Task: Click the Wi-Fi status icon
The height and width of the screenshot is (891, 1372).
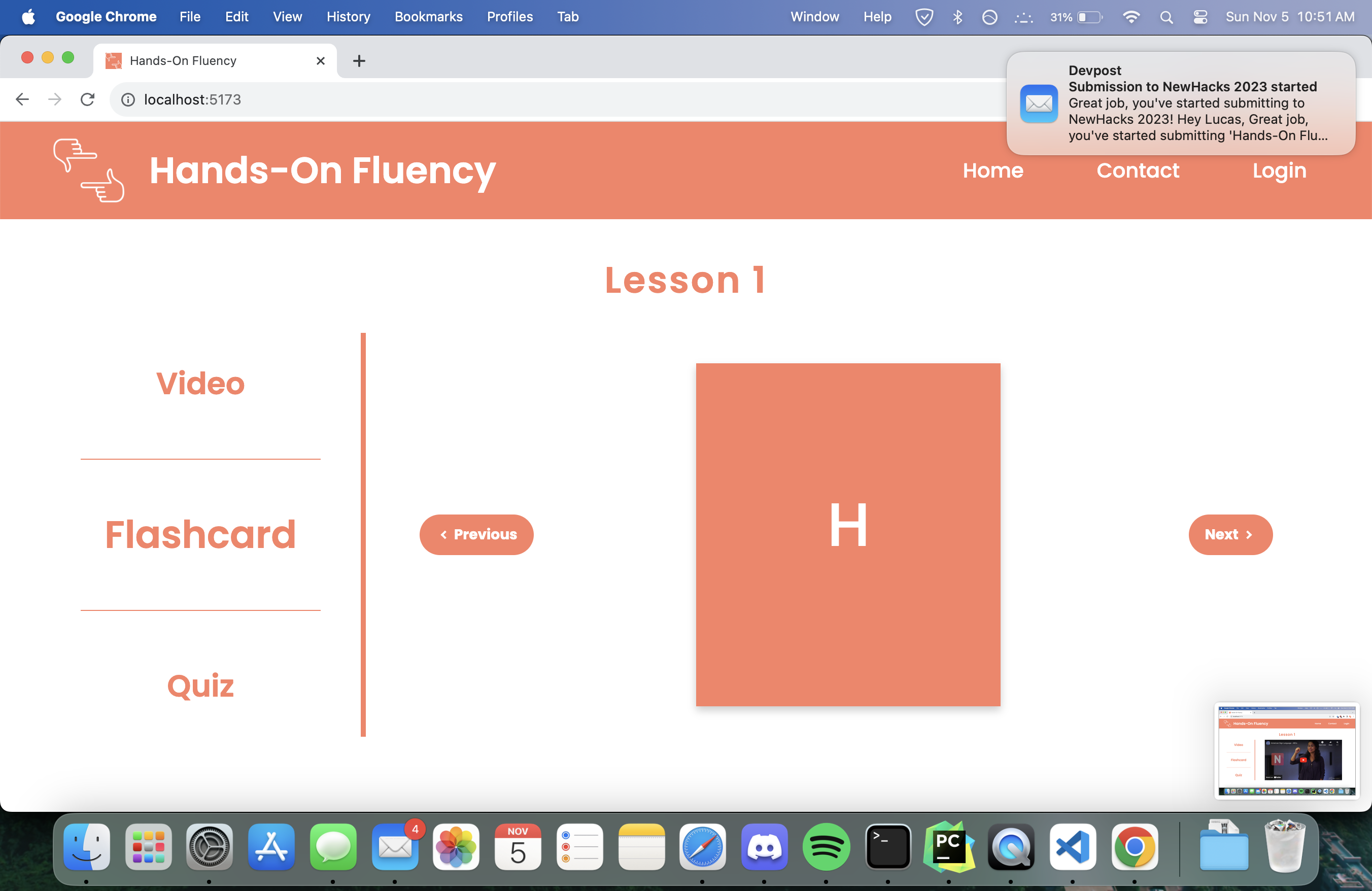Action: pyautogui.click(x=1131, y=17)
